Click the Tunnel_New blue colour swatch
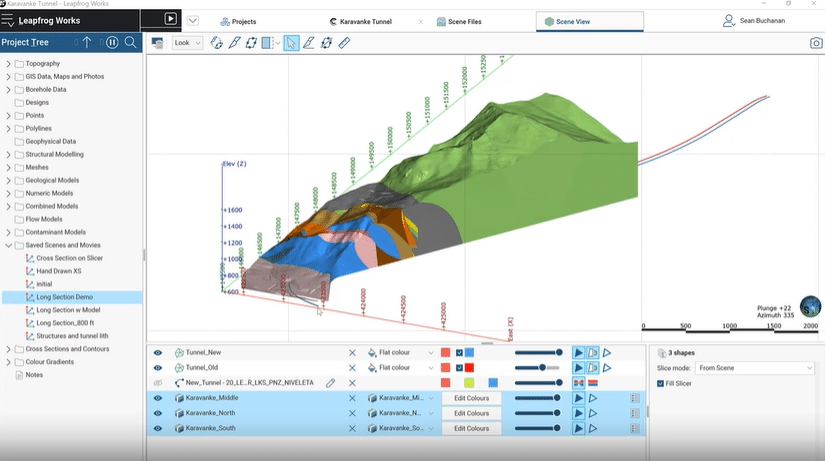 [x=469, y=353]
